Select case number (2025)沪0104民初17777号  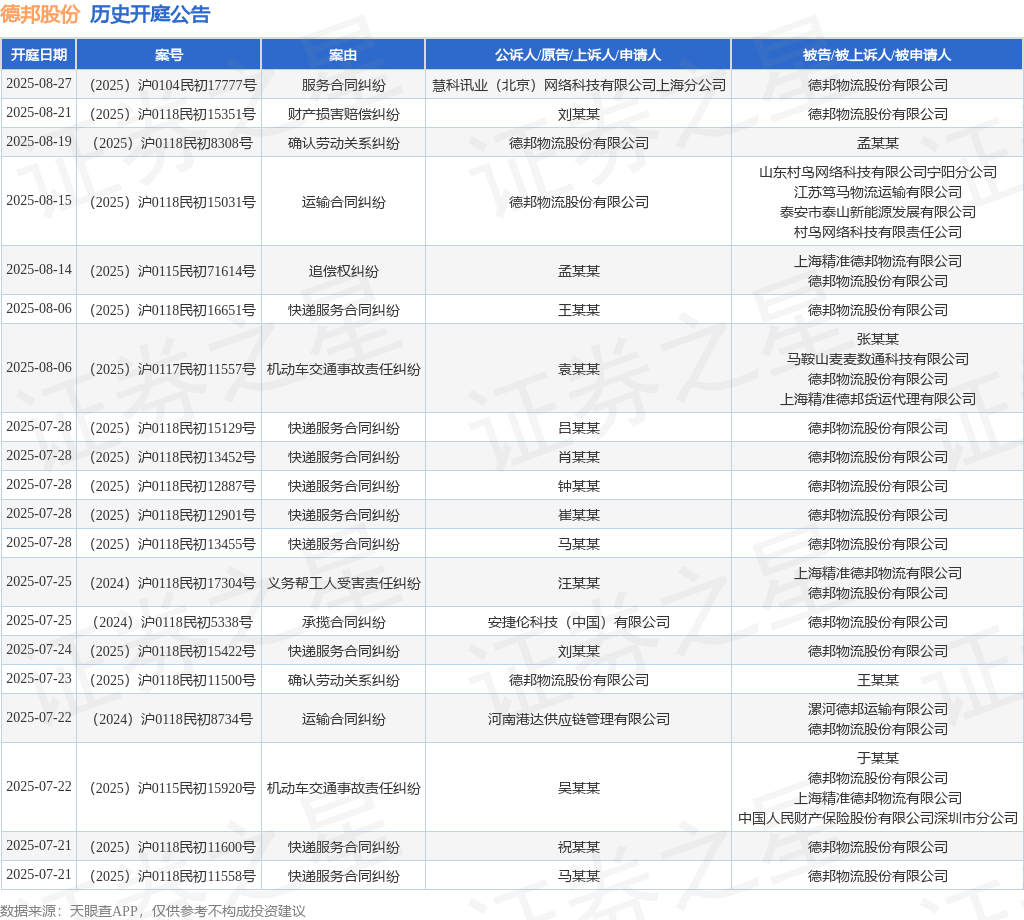172,86
